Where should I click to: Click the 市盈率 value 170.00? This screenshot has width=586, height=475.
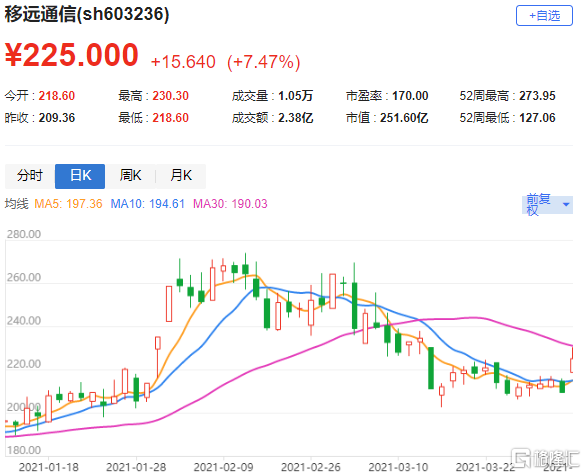[x=410, y=96]
